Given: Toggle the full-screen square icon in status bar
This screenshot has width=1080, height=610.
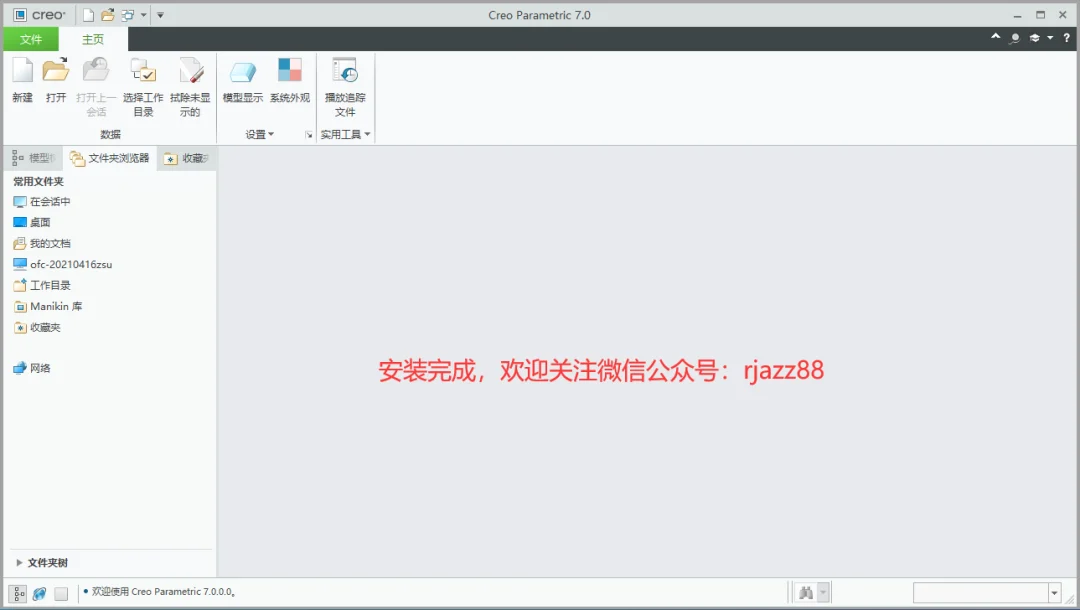Looking at the screenshot, I should pyautogui.click(x=61, y=593).
